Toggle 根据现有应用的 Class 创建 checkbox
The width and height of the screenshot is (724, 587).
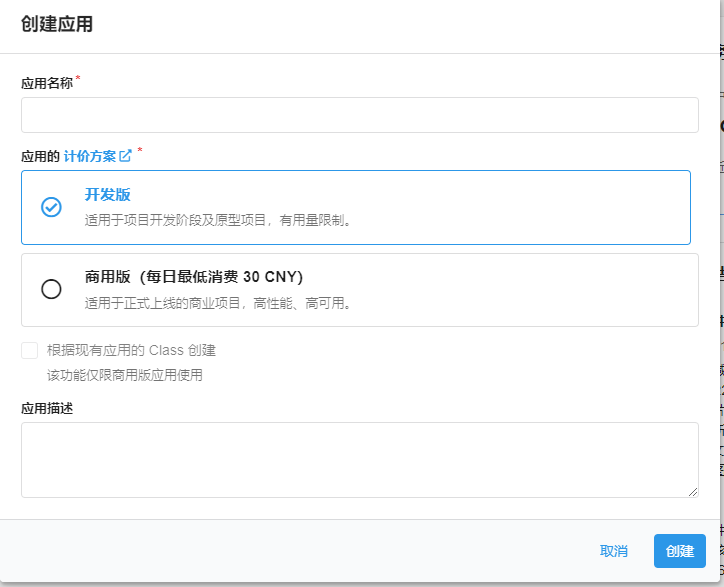[x=30, y=351]
